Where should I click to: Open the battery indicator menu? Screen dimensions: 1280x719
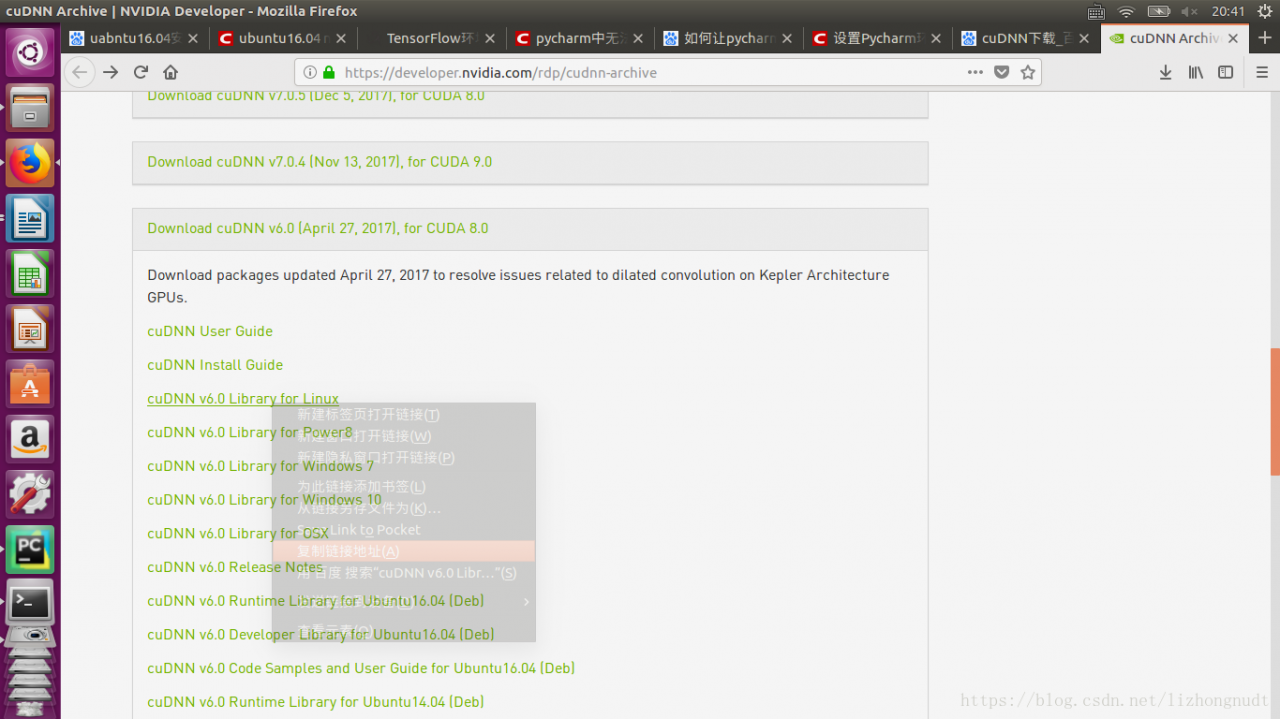pos(1159,12)
